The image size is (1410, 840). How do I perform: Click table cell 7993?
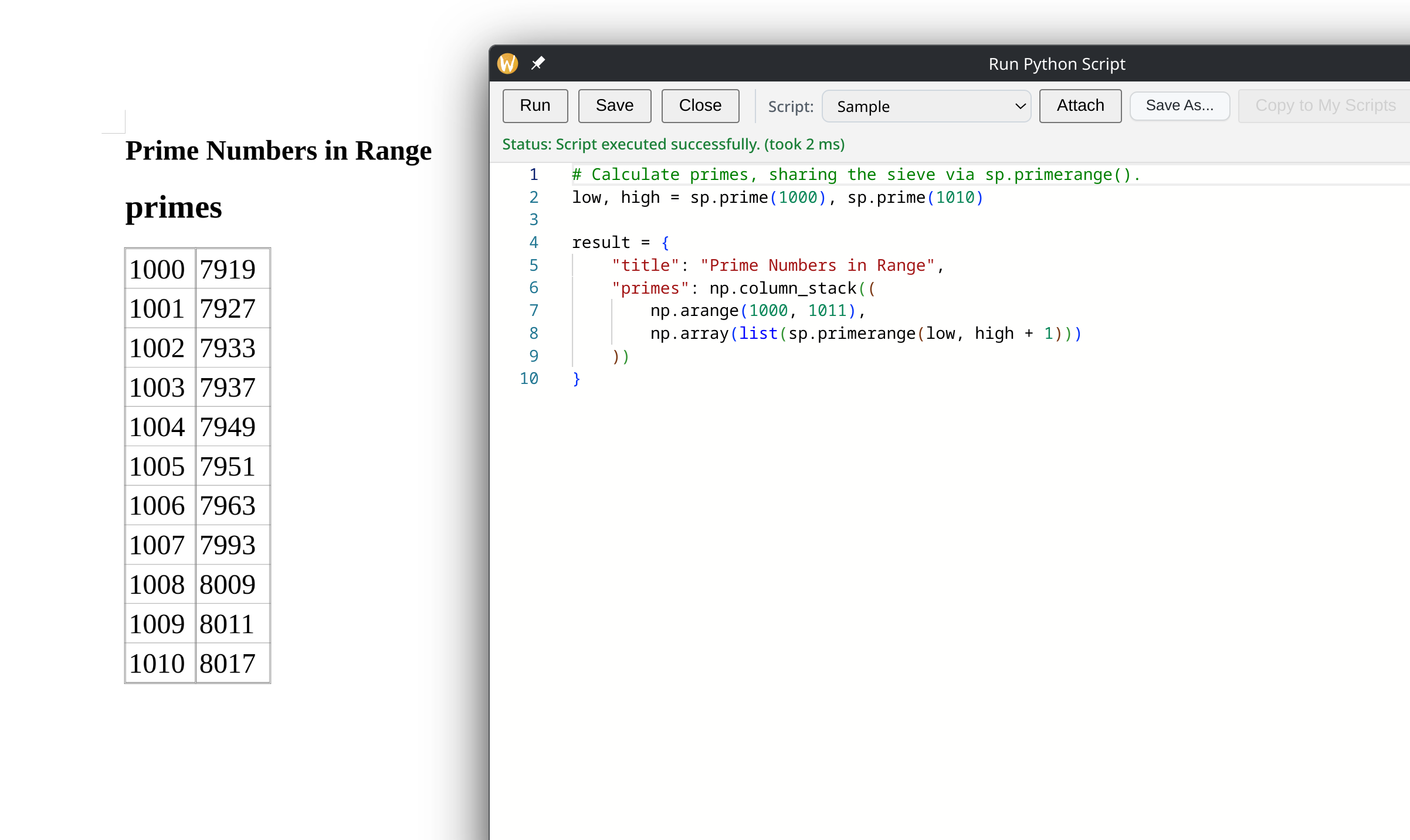click(x=233, y=545)
